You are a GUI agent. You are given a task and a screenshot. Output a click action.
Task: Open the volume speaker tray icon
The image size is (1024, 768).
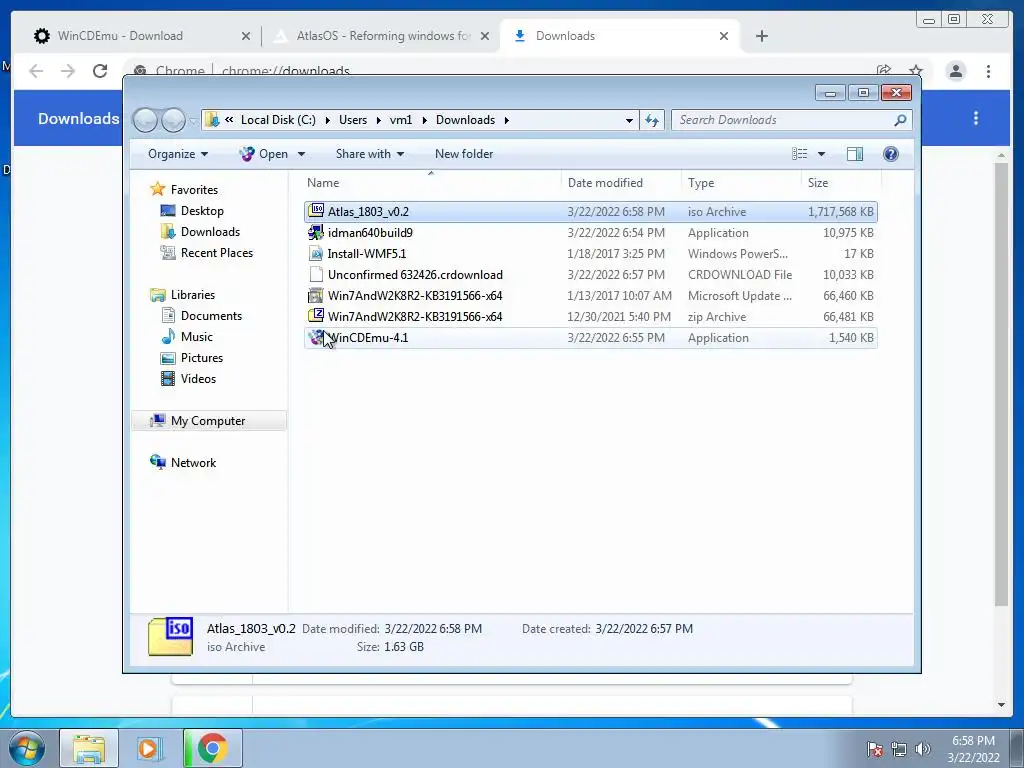click(x=922, y=749)
